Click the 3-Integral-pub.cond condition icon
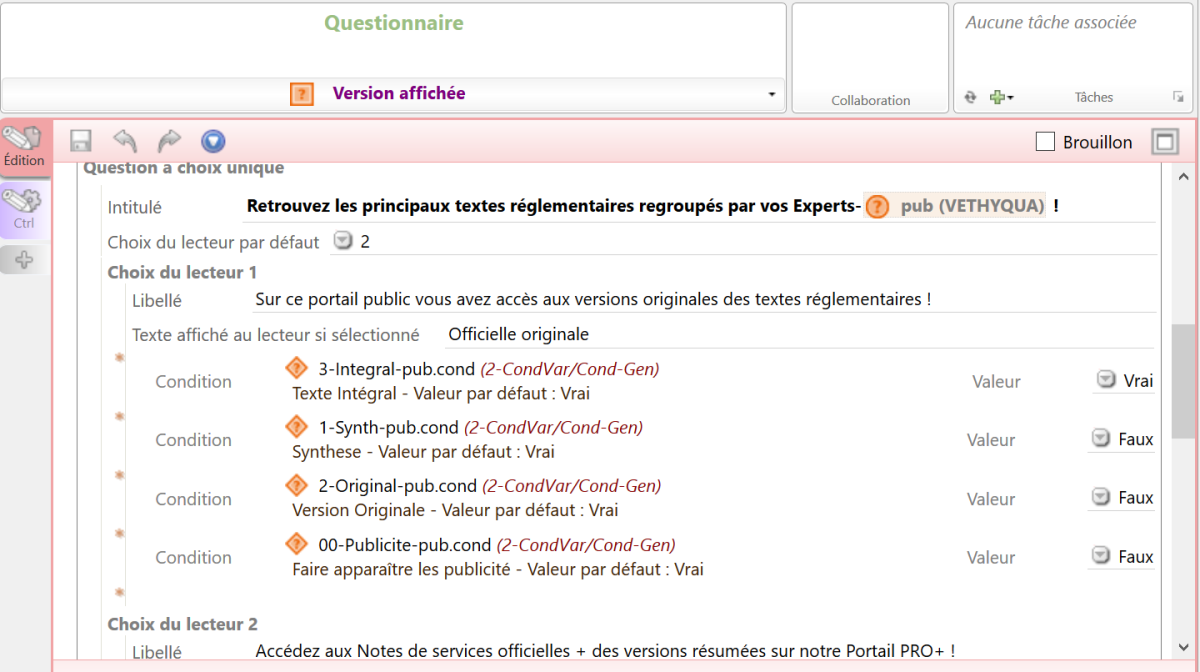This screenshot has width=1200, height=672. click(x=296, y=368)
